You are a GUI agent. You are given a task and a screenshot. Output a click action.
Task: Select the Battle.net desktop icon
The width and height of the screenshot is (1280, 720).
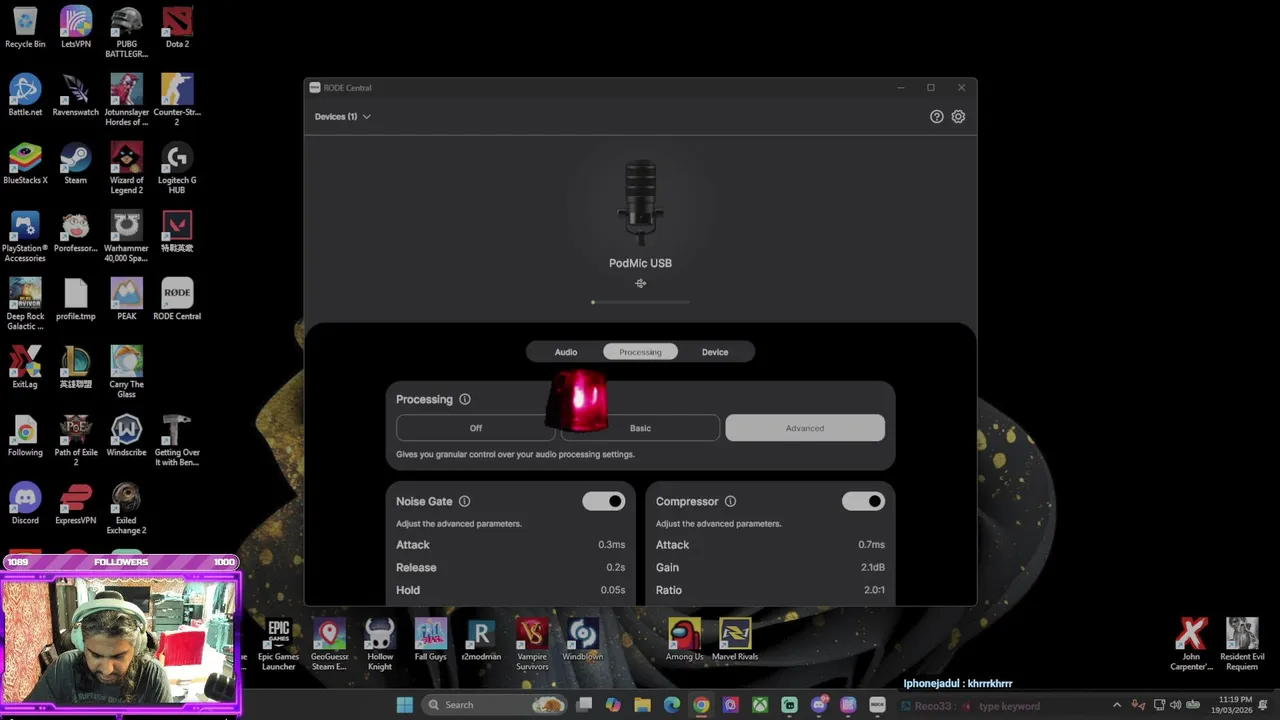[25, 96]
